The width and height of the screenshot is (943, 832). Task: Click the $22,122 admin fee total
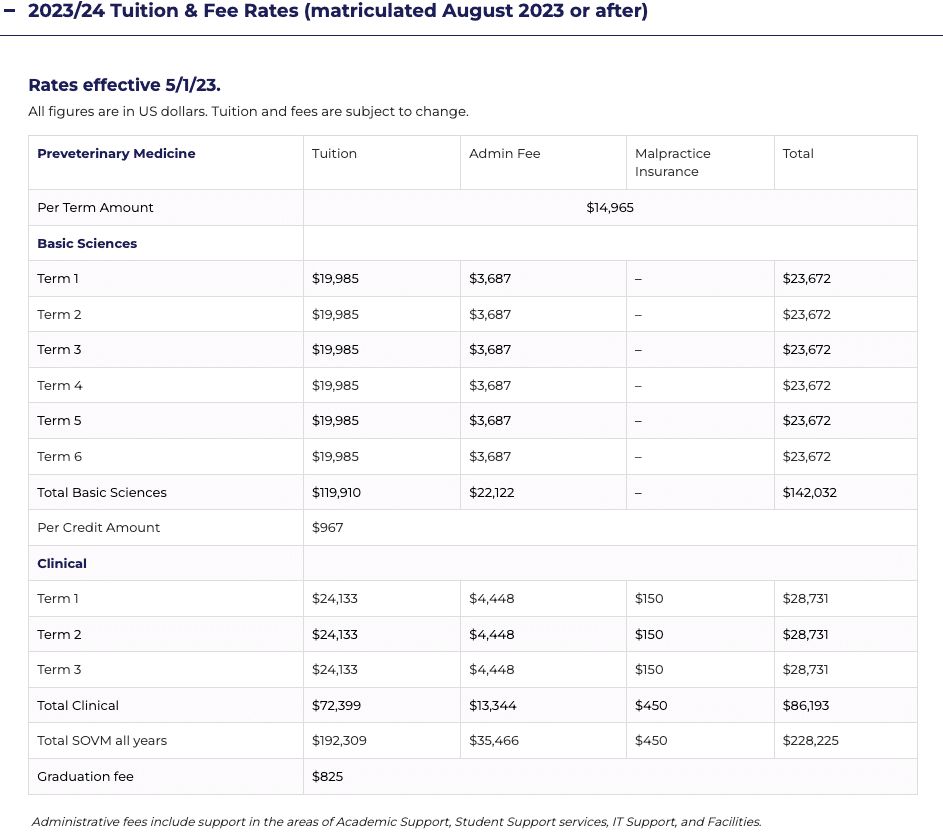click(492, 493)
